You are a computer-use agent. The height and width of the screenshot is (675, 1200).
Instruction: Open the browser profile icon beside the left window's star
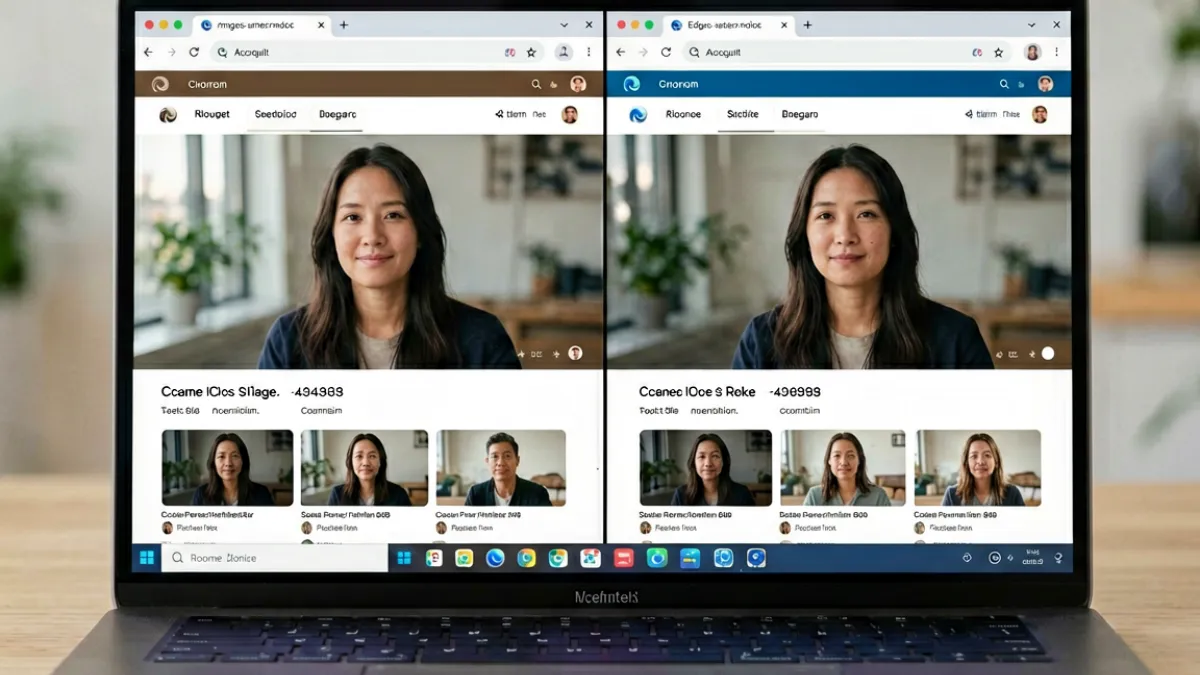(x=563, y=52)
